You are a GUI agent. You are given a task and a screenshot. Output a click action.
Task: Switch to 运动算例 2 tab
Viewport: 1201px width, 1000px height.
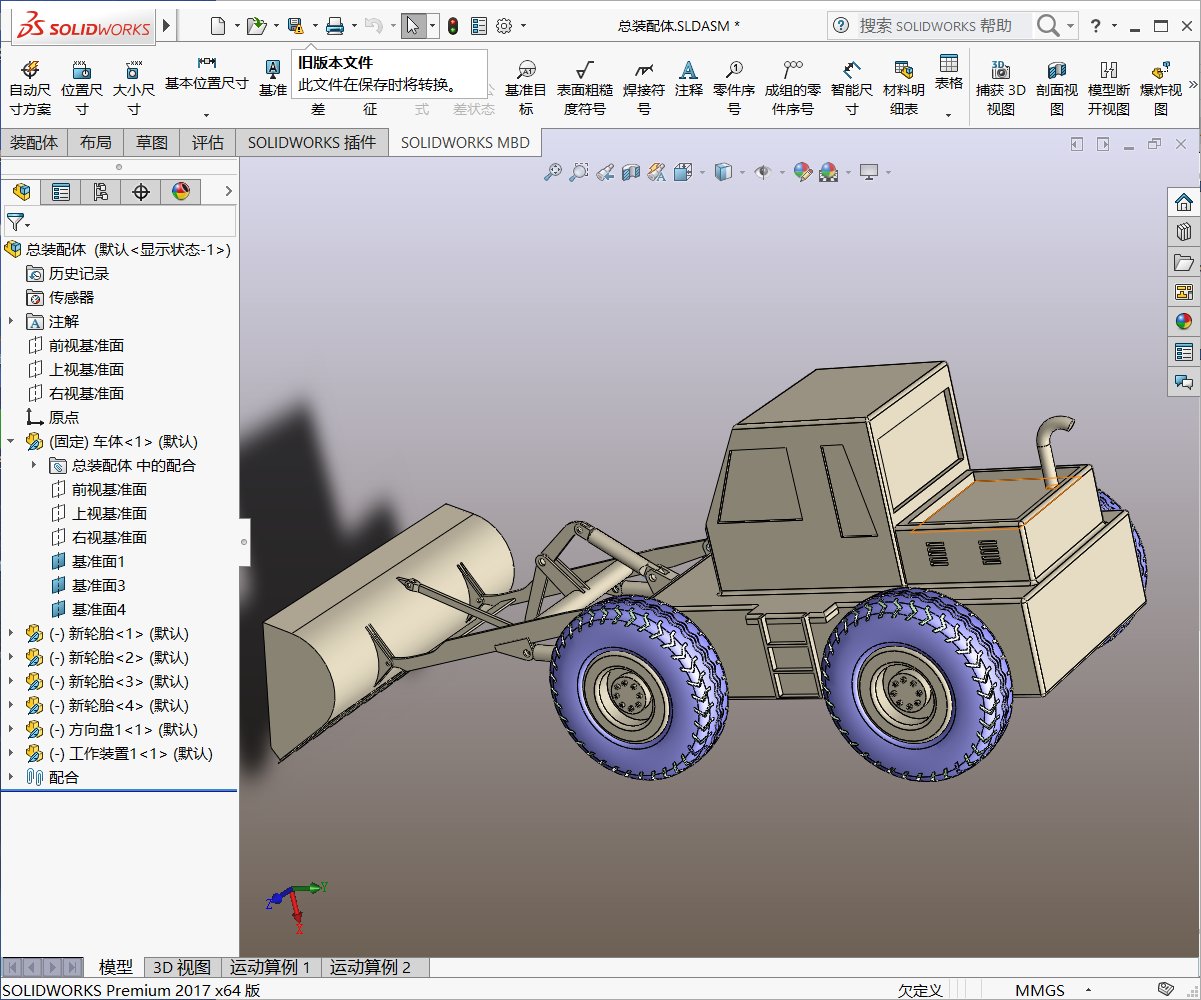[370, 967]
